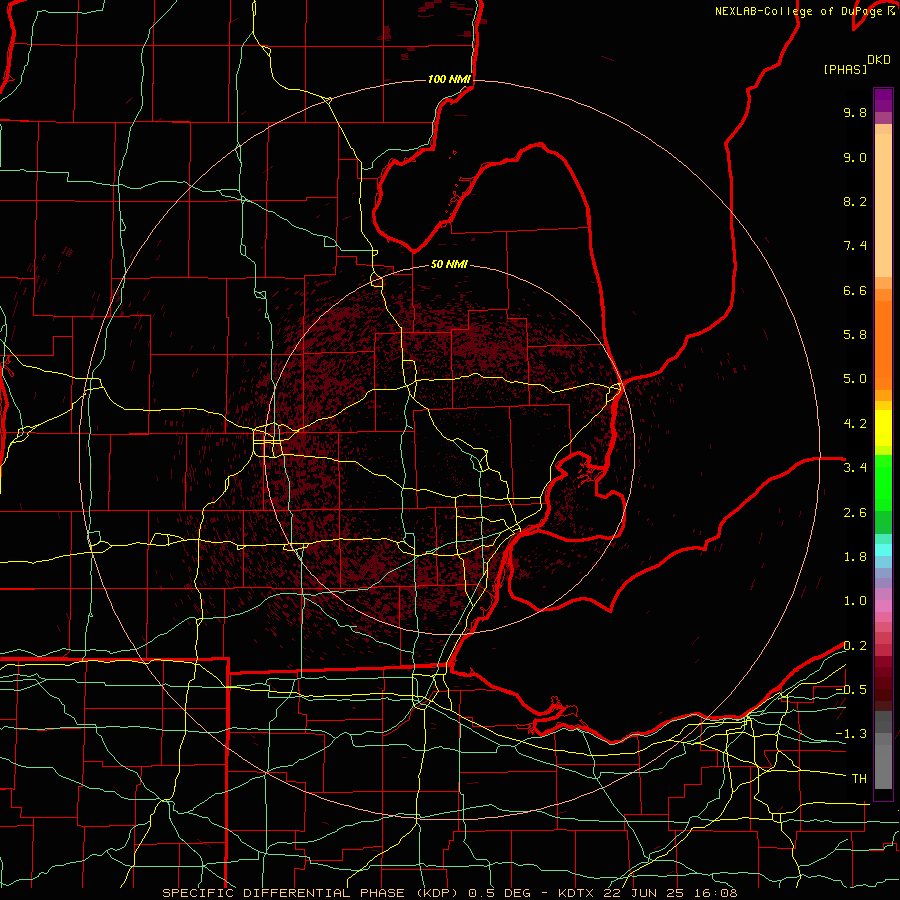Select the 5.0 scale value
The image size is (900, 900).
(x=855, y=379)
